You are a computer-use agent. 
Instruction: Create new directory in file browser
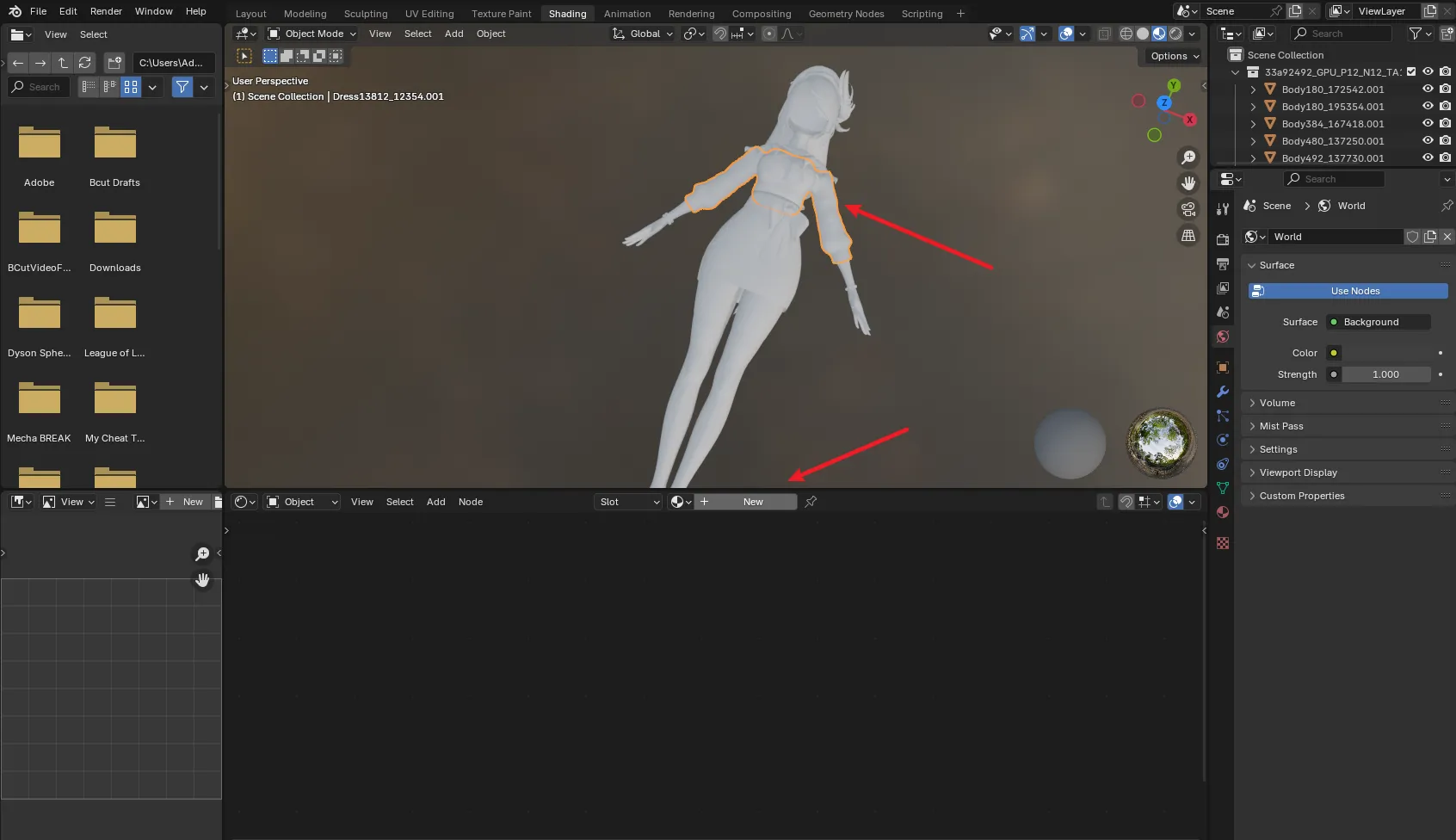tap(114, 63)
